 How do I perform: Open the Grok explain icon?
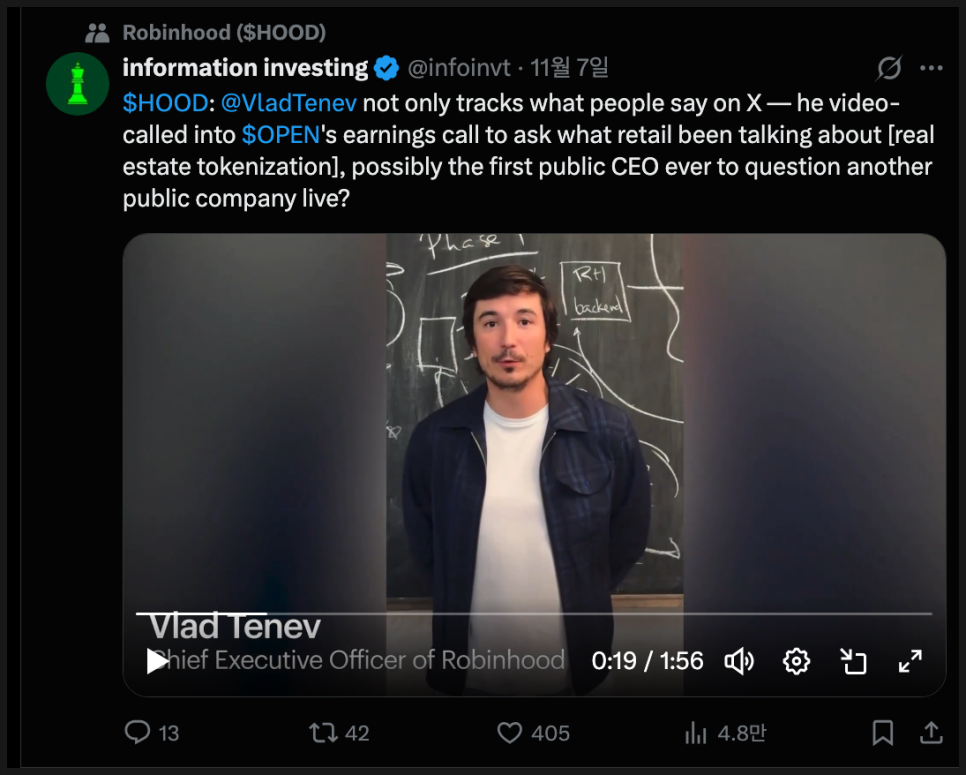click(889, 68)
